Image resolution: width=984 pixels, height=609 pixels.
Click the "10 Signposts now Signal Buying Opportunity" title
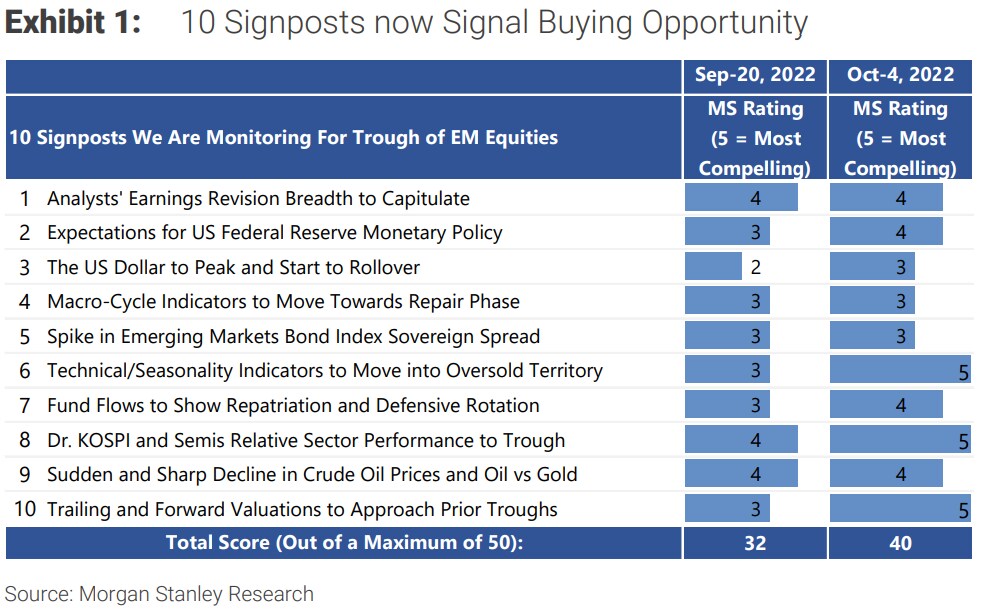click(494, 23)
